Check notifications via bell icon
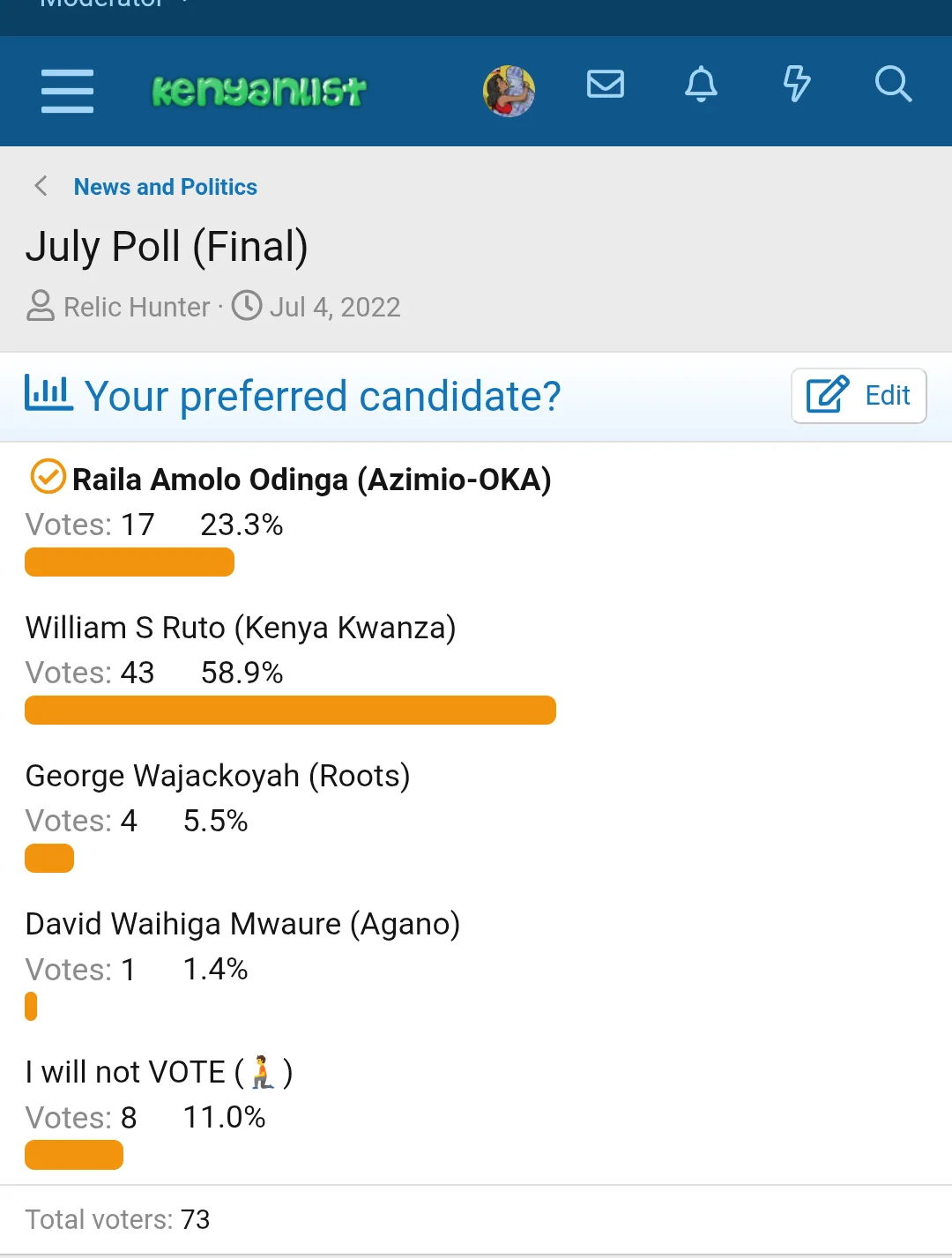This screenshot has width=952, height=1258. [x=702, y=85]
